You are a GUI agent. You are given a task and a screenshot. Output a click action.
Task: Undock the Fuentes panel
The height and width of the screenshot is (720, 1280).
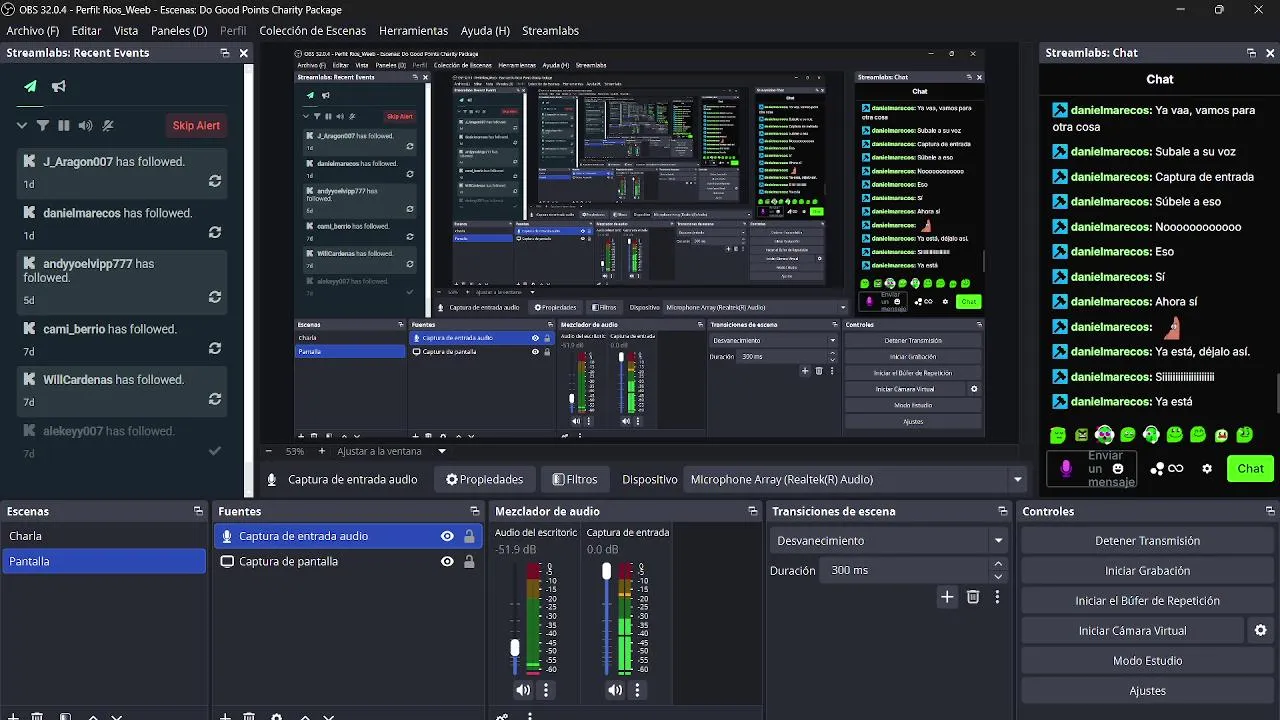click(475, 511)
